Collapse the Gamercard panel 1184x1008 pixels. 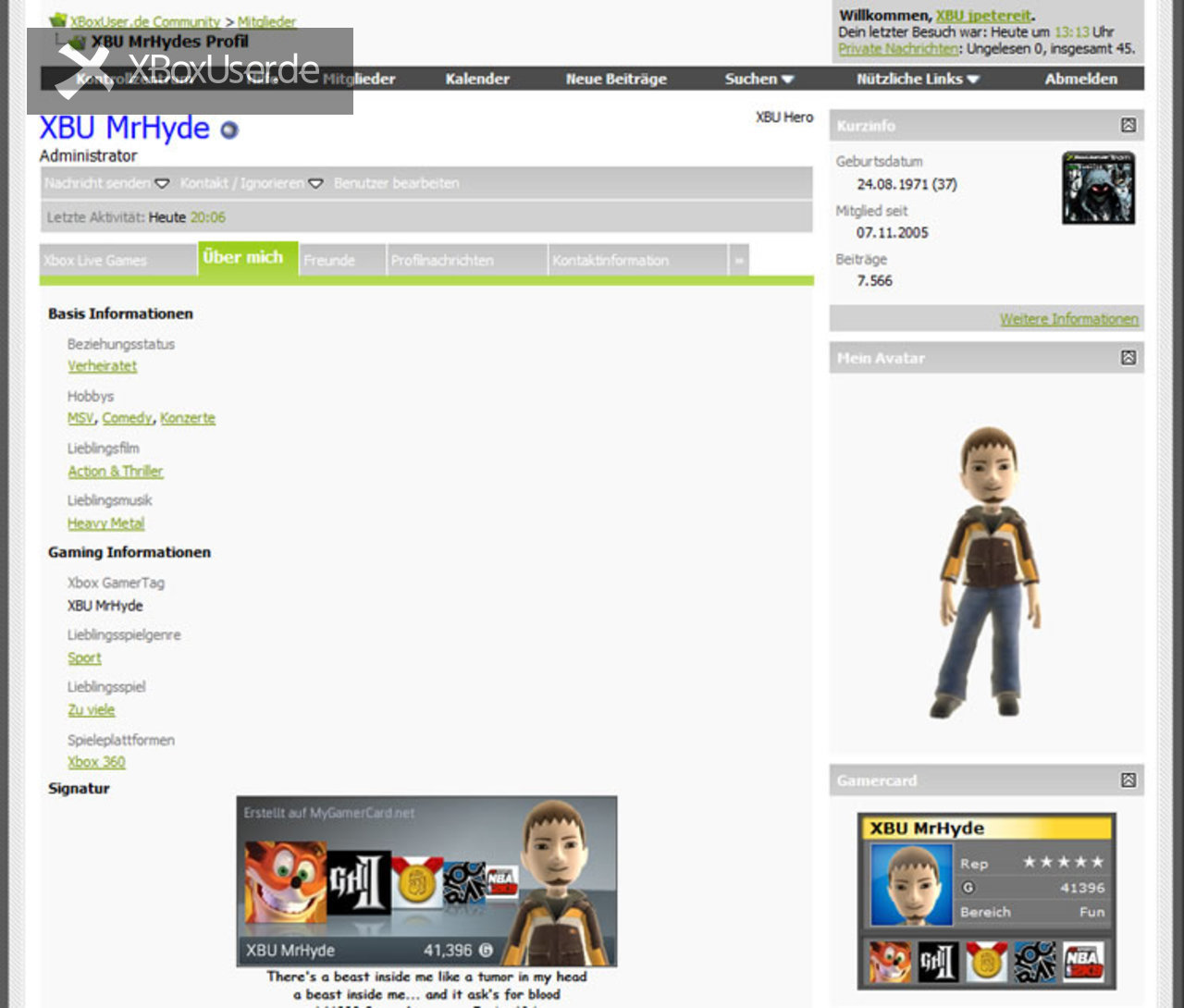tap(1128, 780)
